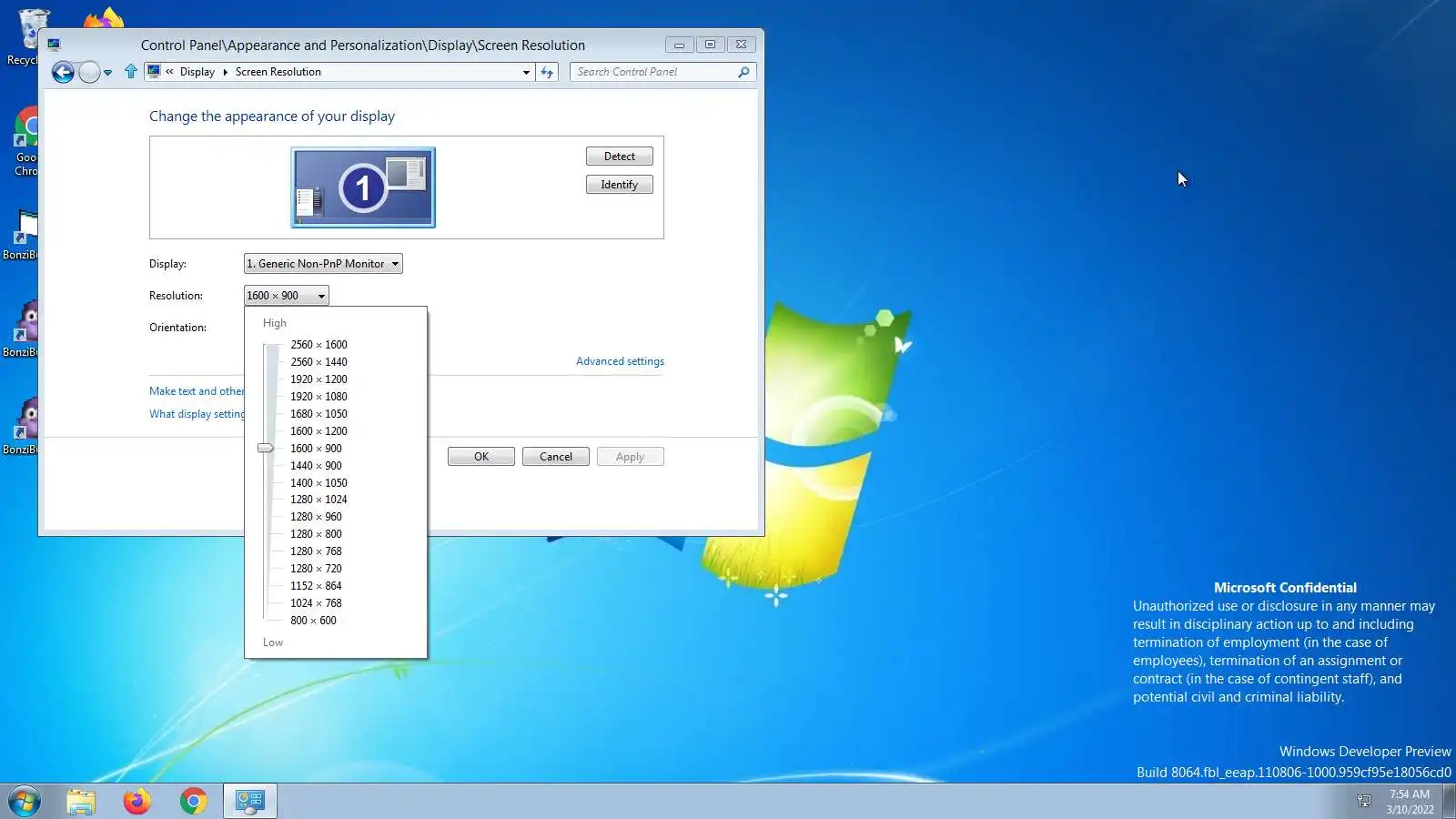Choose 1280 × 768 resolution
Screen dimensions: 1456x819
point(316,551)
